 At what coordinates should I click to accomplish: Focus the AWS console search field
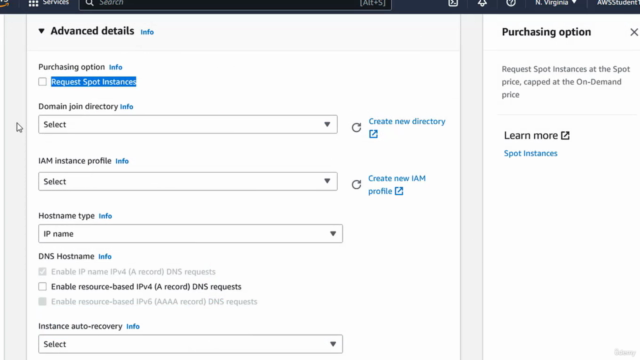tap(236, 3)
